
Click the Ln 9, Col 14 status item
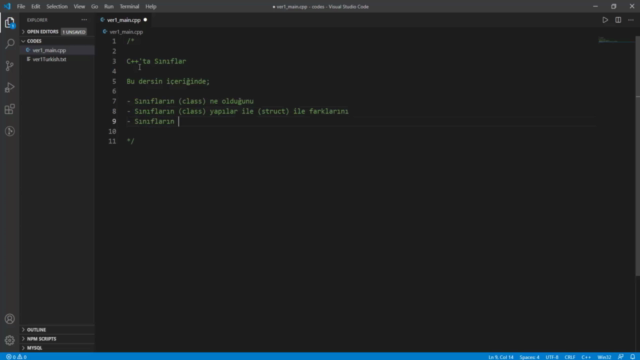[x=500, y=357]
